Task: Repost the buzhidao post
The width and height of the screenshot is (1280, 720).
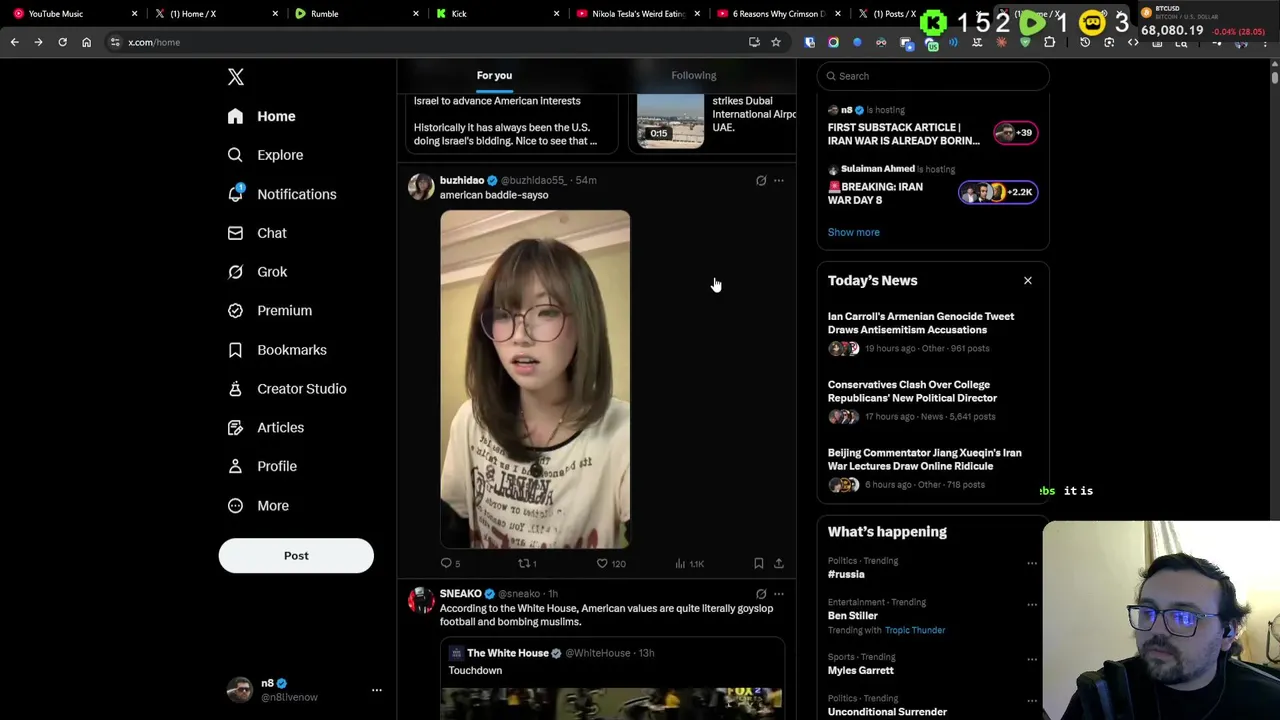Action: pyautogui.click(x=527, y=564)
